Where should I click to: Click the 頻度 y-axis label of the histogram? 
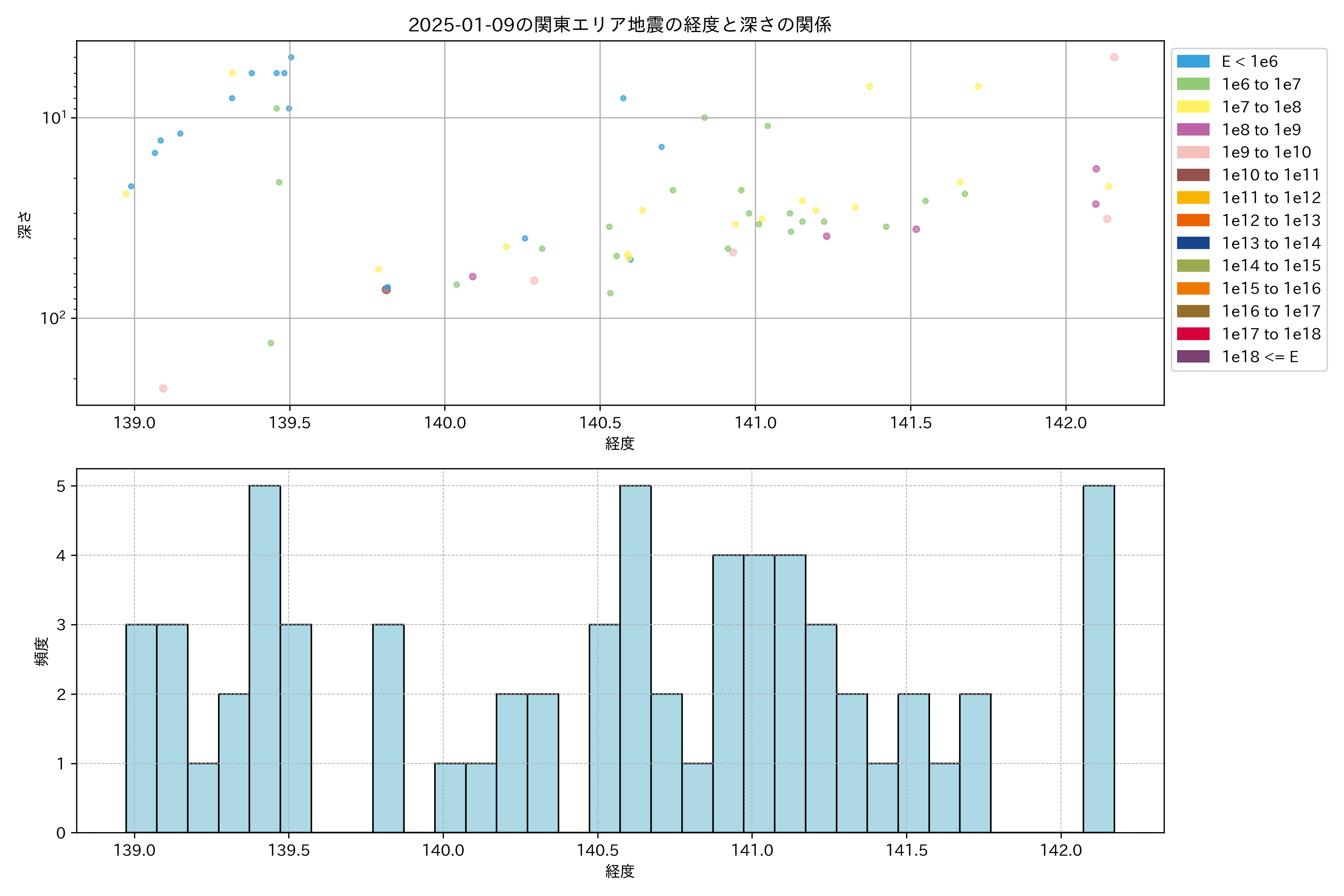click(42, 651)
